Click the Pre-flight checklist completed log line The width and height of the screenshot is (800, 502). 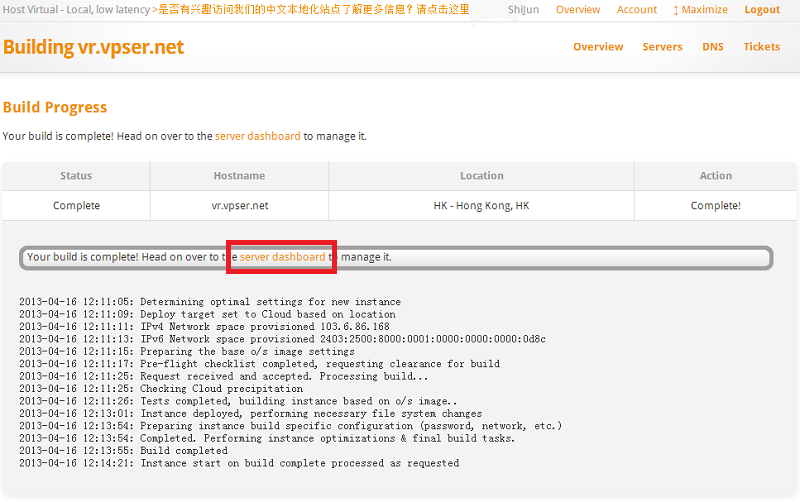pyautogui.click(x=259, y=364)
